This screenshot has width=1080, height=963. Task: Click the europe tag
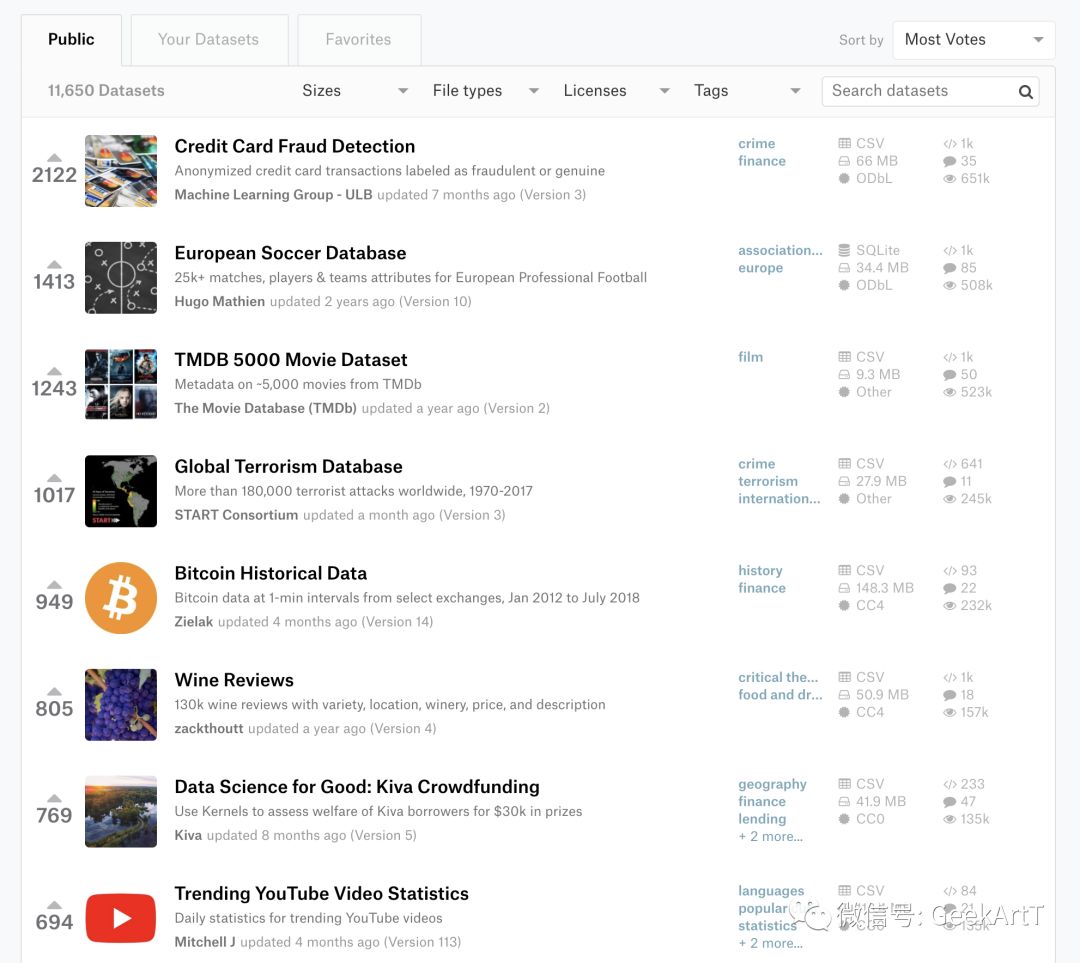[760, 268]
